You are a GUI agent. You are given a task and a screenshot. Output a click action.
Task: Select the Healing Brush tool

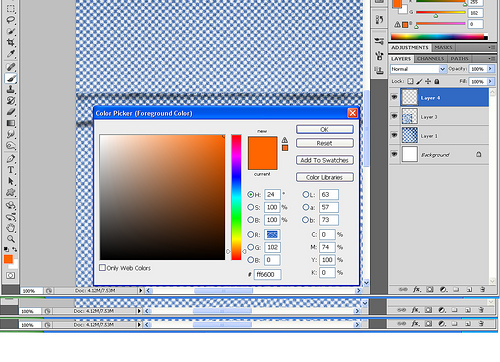click(x=11, y=67)
